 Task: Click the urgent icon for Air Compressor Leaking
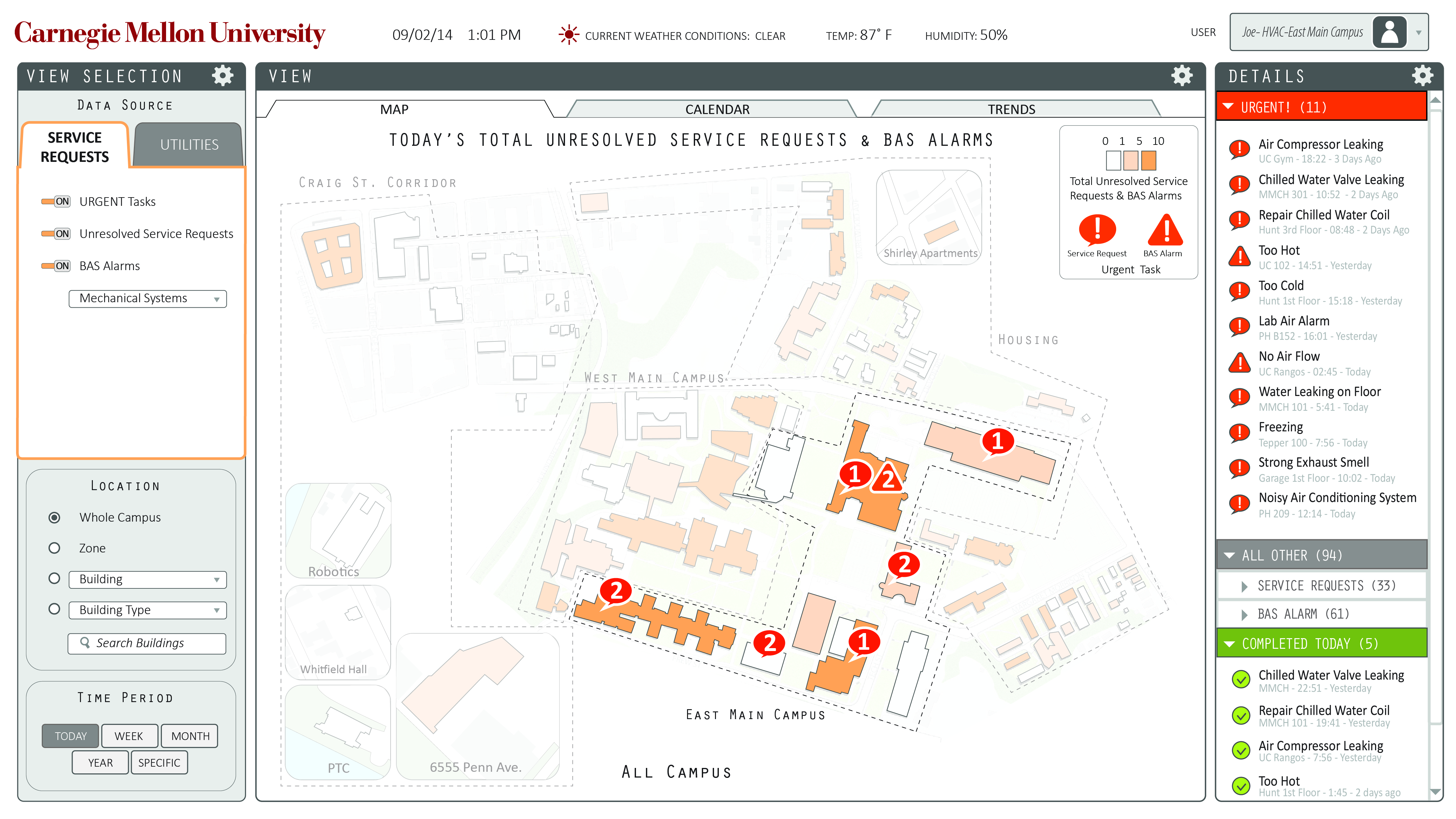[x=1240, y=150]
